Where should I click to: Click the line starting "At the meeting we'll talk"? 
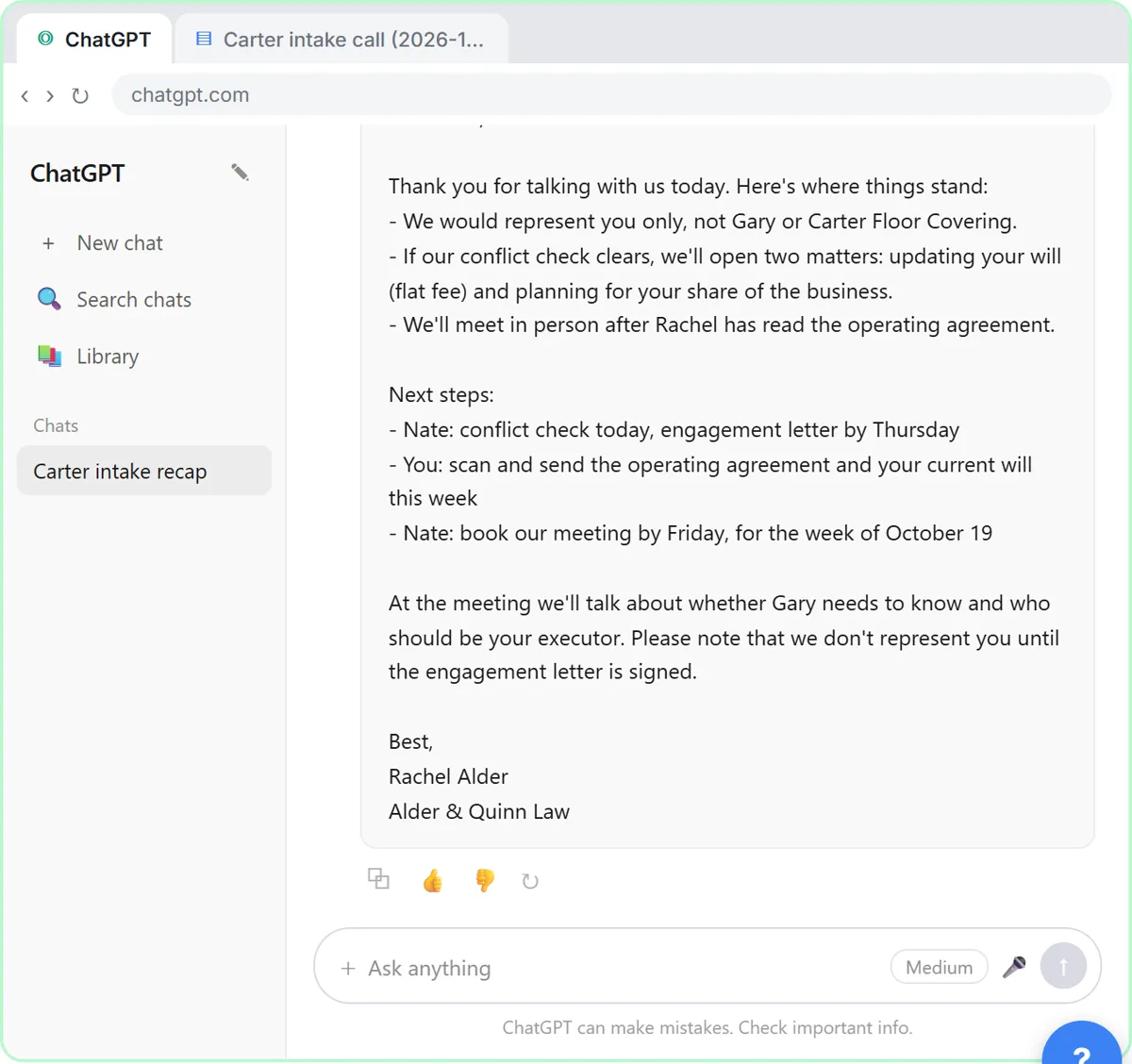[719, 604]
